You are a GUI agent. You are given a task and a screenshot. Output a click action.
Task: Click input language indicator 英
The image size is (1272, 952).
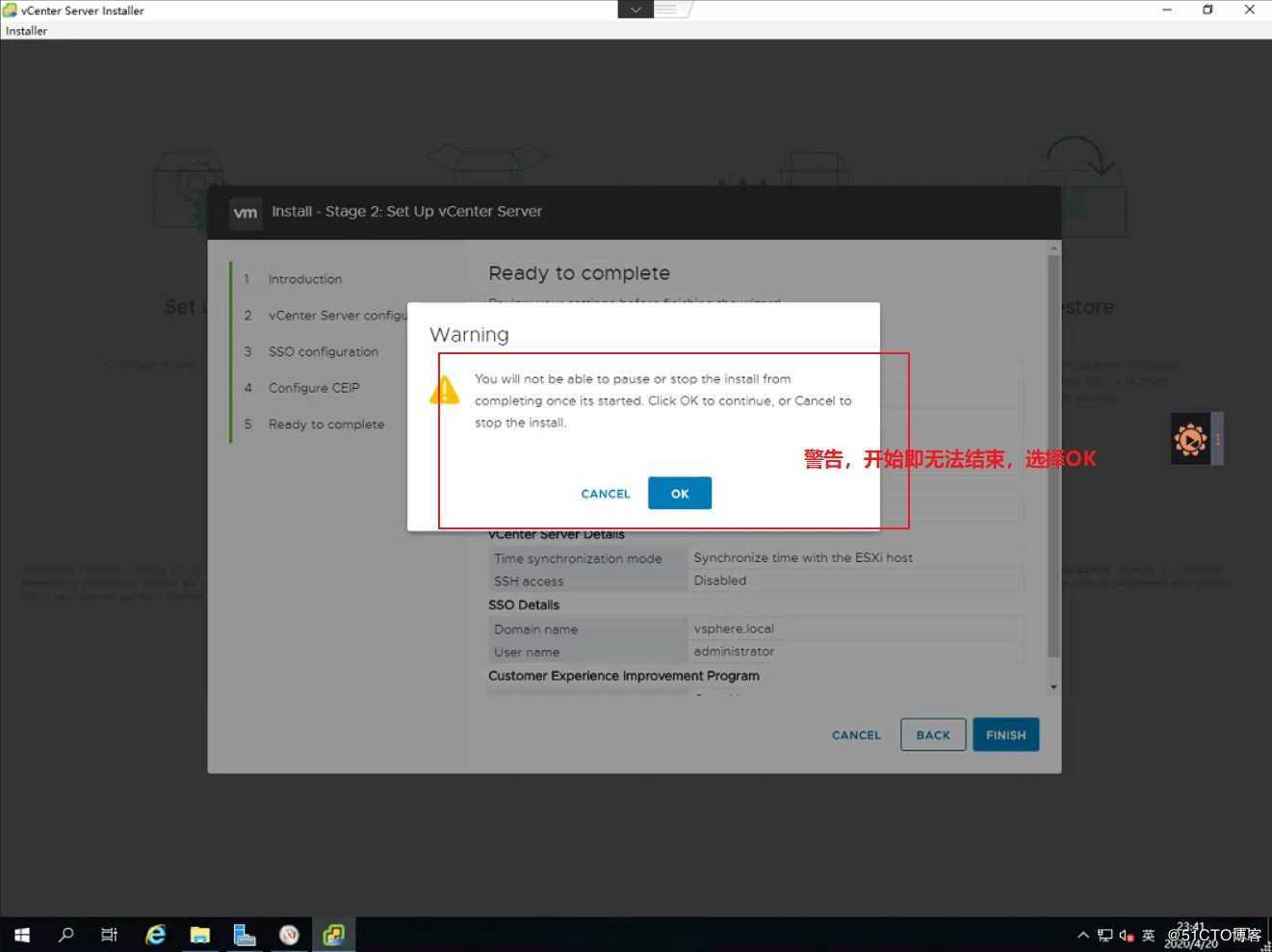coord(1148,935)
